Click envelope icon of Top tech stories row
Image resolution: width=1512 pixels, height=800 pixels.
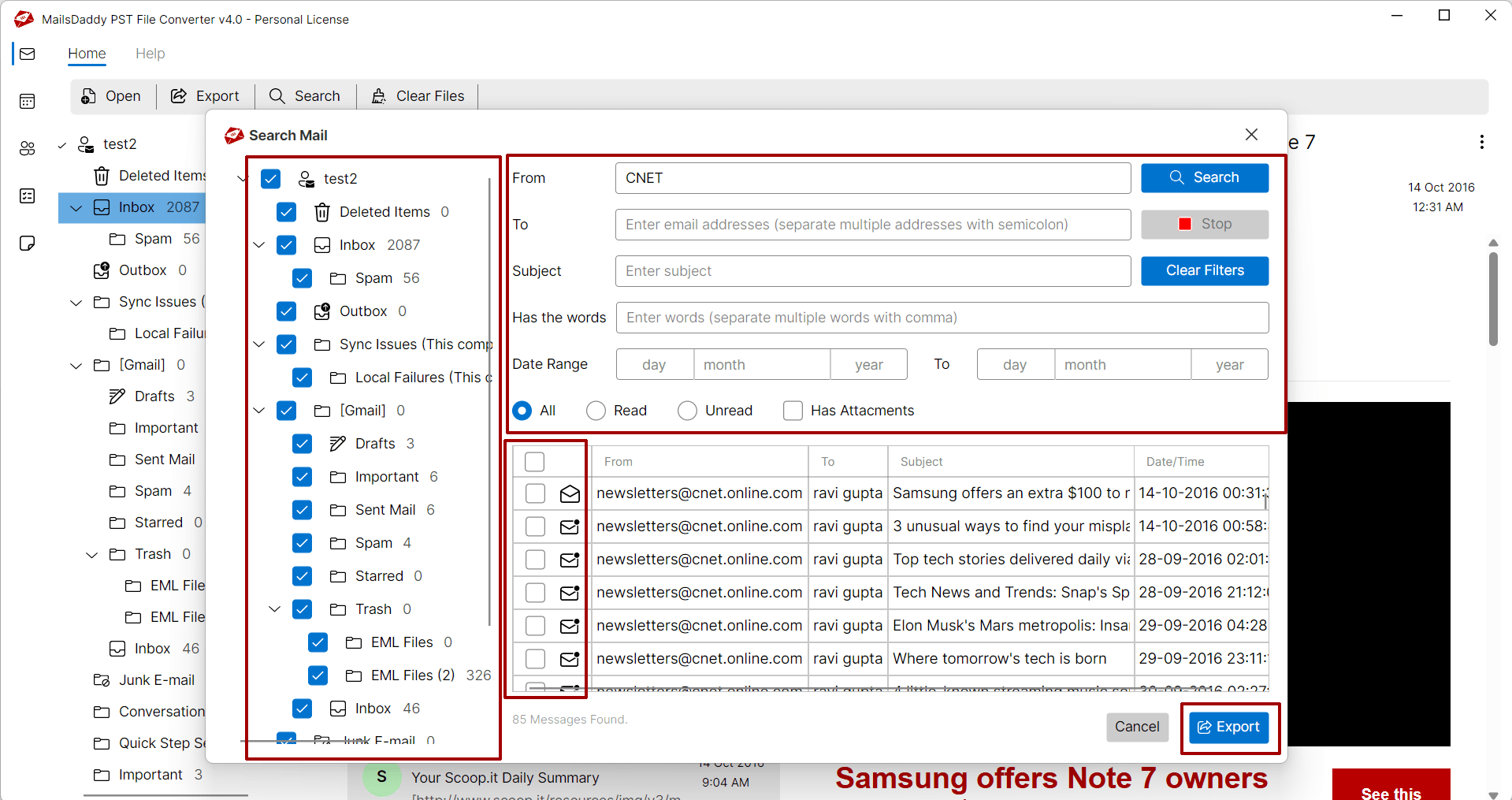(x=570, y=560)
